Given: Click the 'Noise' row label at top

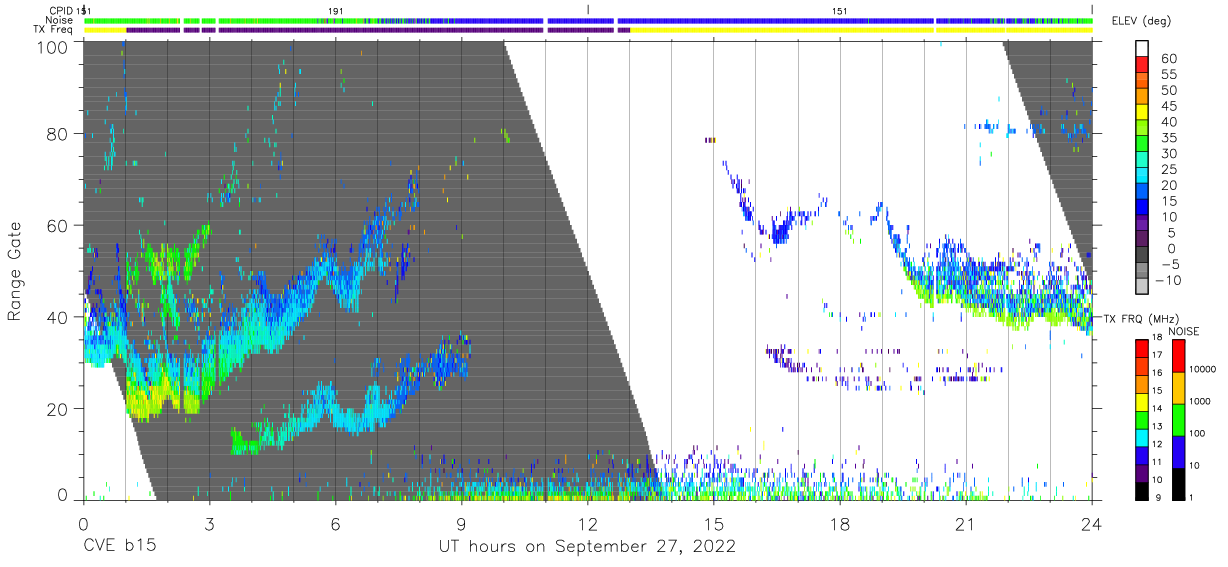Looking at the screenshot, I should [x=60, y=20].
